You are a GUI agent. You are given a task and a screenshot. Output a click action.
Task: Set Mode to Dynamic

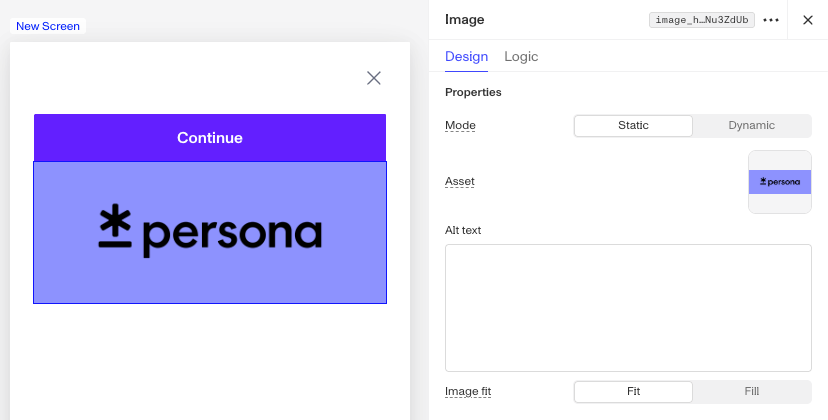pos(751,126)
